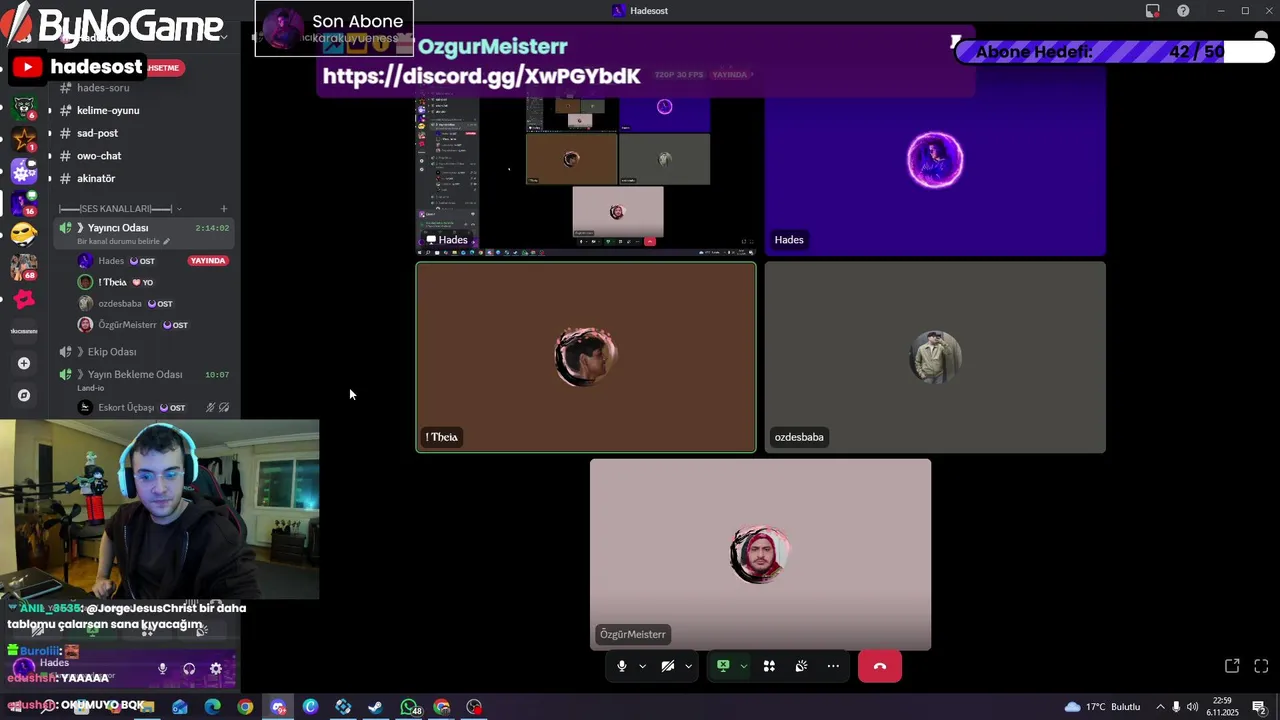Toggle deafen headphones in user panel
The width and height of the screenshot is (1280, 720).
[189, 669]
